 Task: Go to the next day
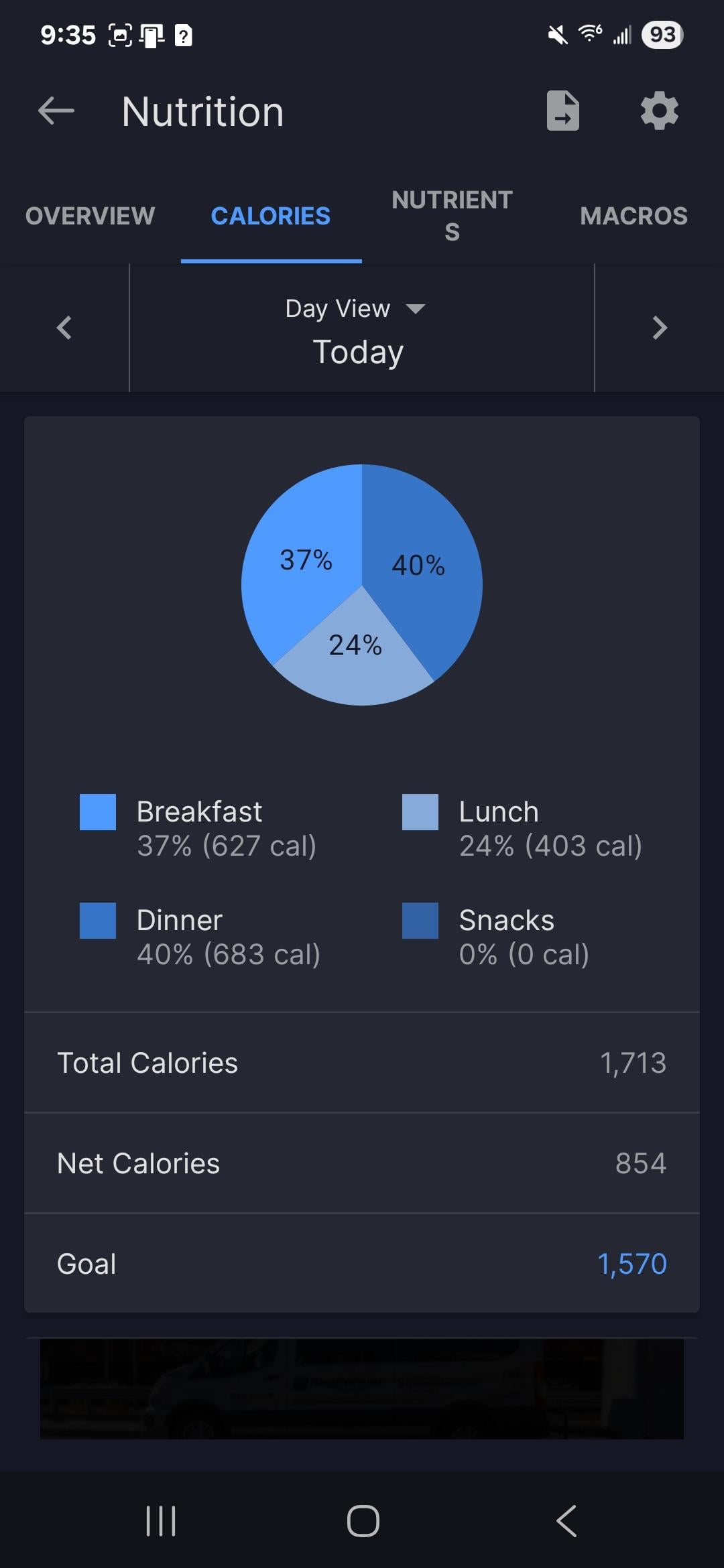point(660,328)
